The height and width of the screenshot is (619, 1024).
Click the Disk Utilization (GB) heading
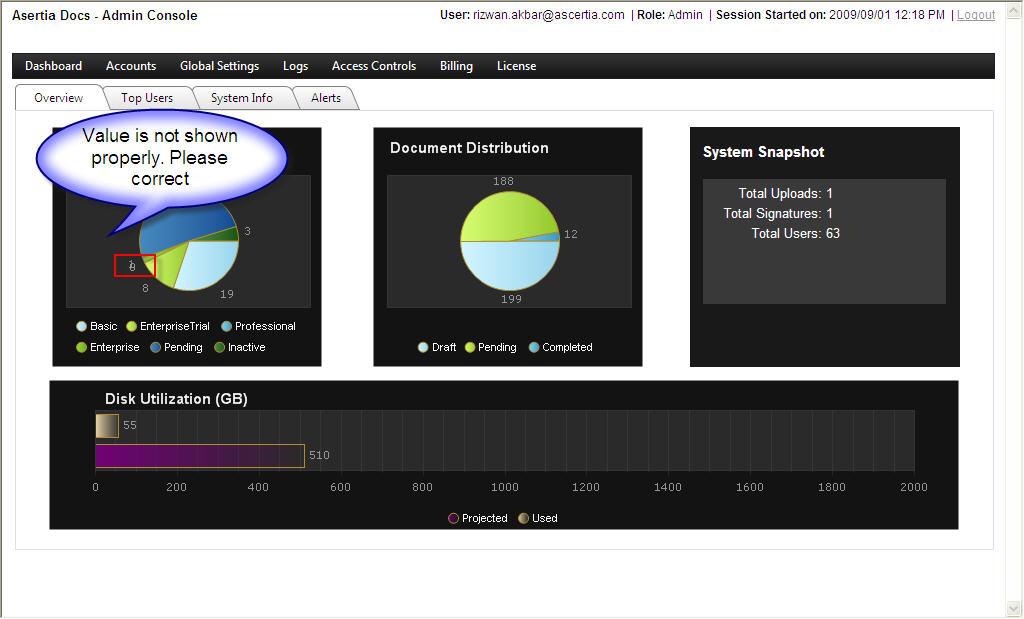(x=176, y=399)
